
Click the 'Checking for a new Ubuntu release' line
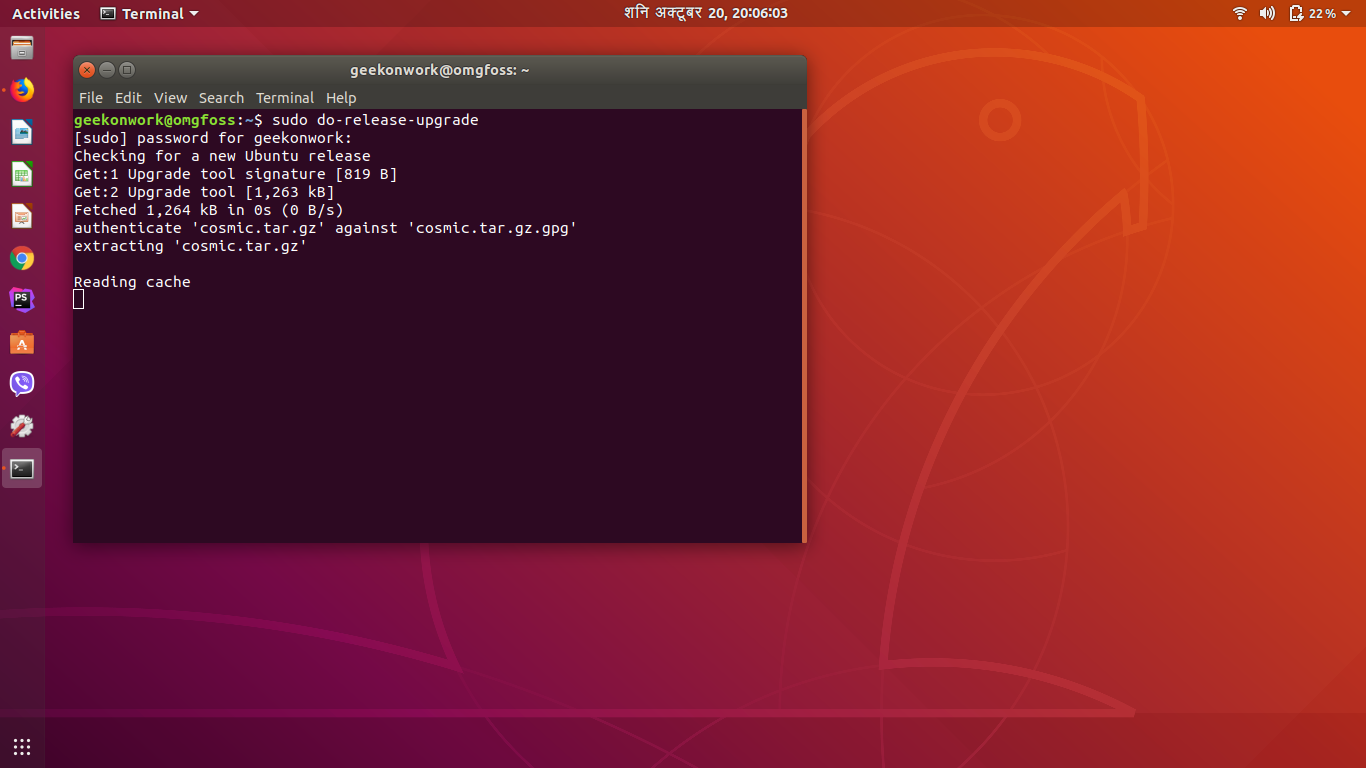tap(222, 156)
